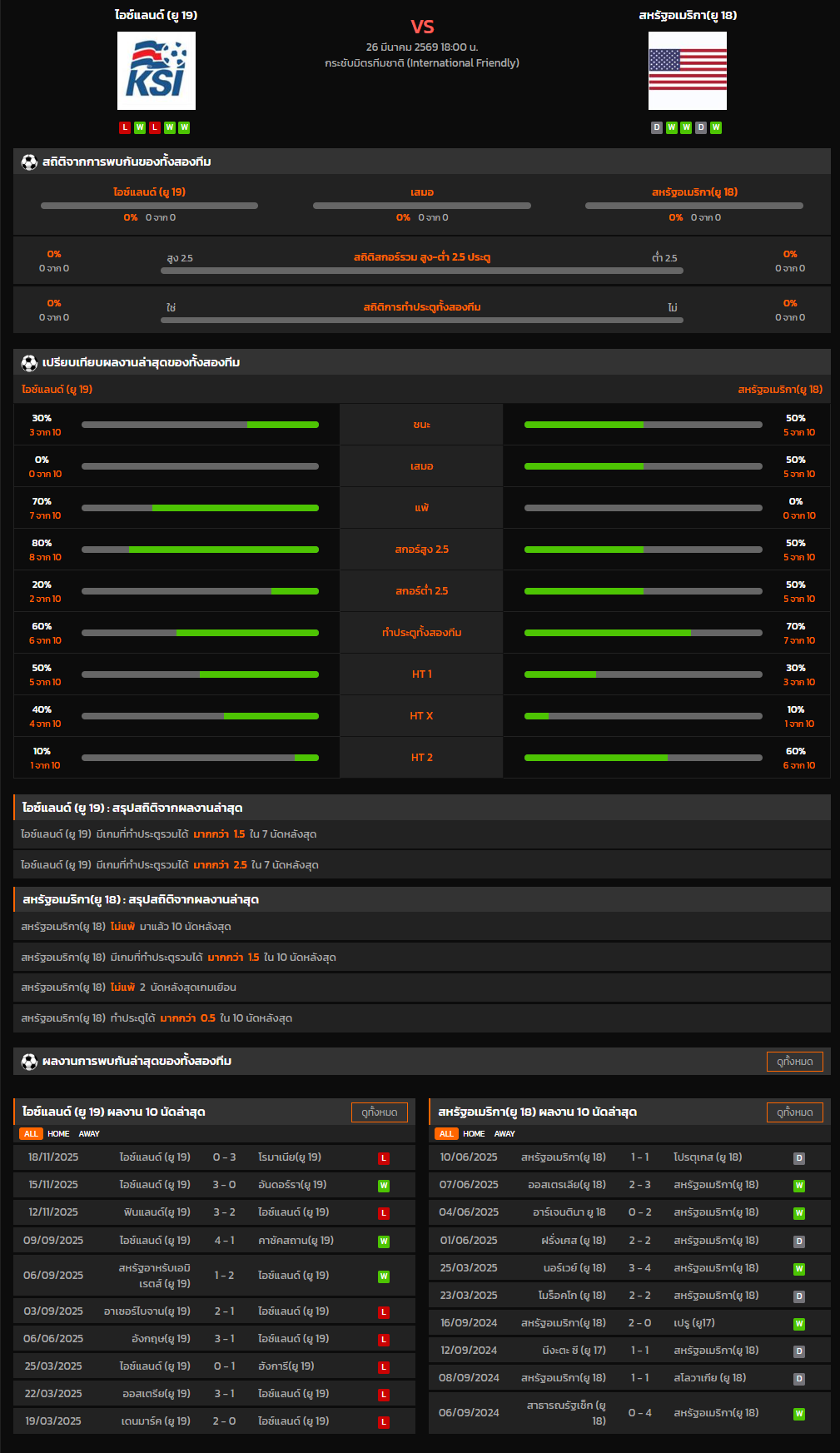Switch to AWAY filter in USA's results
The image size is (840, 1453).
click(504, 1134)
